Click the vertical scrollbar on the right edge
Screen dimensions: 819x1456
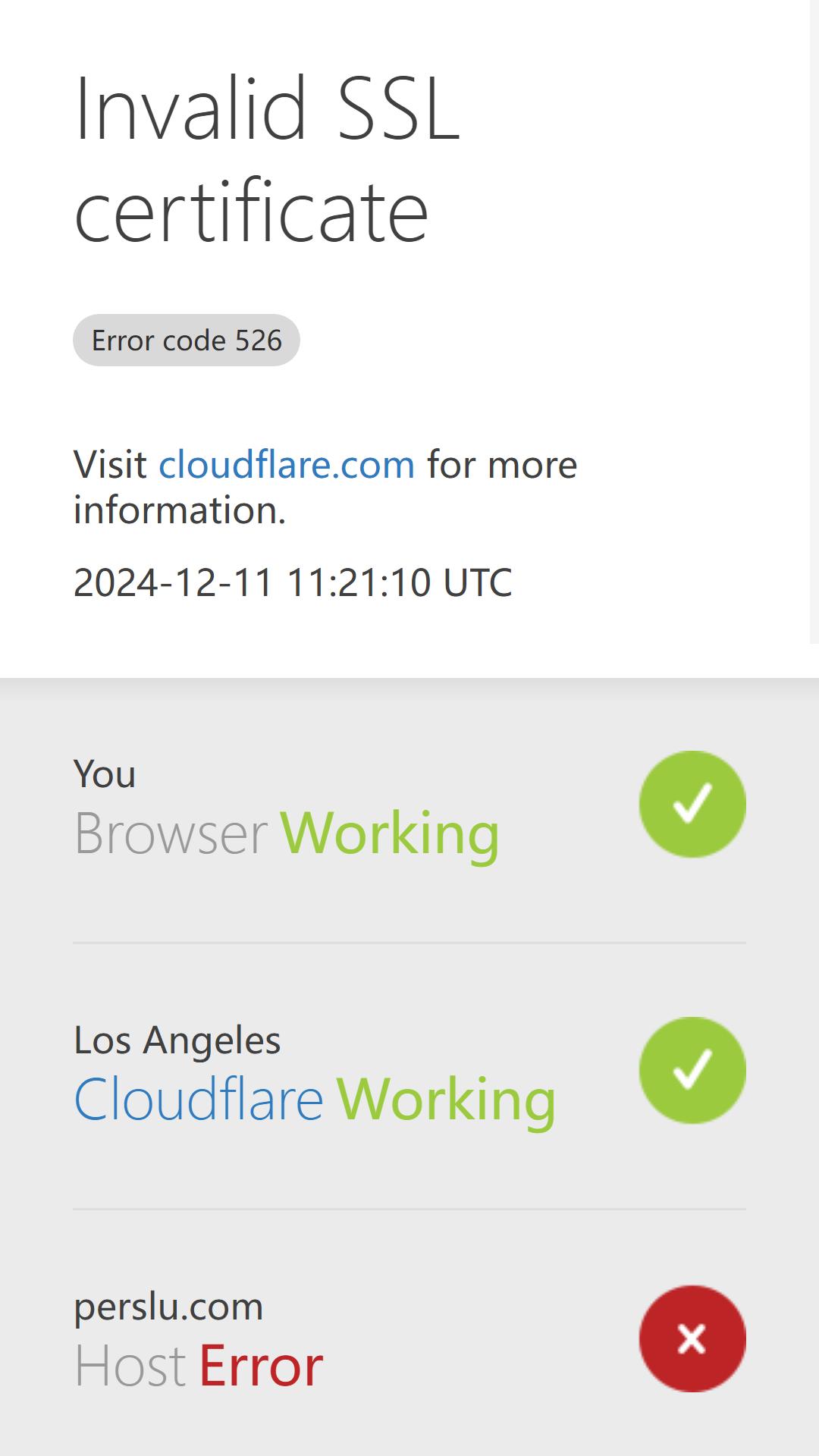click(x=814, y=322)
